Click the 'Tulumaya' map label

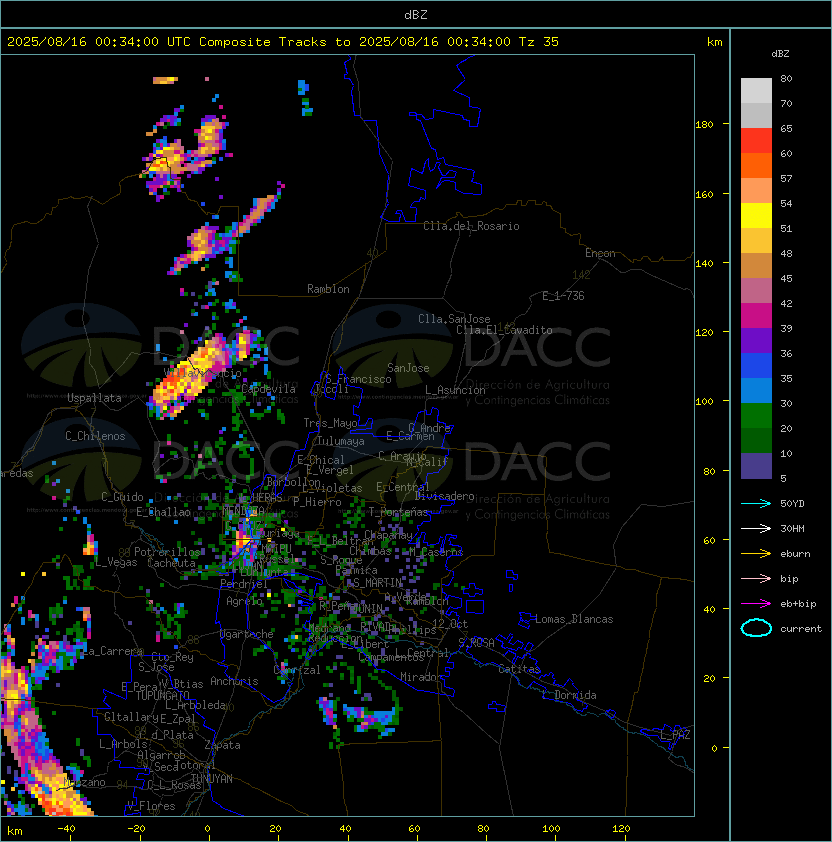pos(341,441)
